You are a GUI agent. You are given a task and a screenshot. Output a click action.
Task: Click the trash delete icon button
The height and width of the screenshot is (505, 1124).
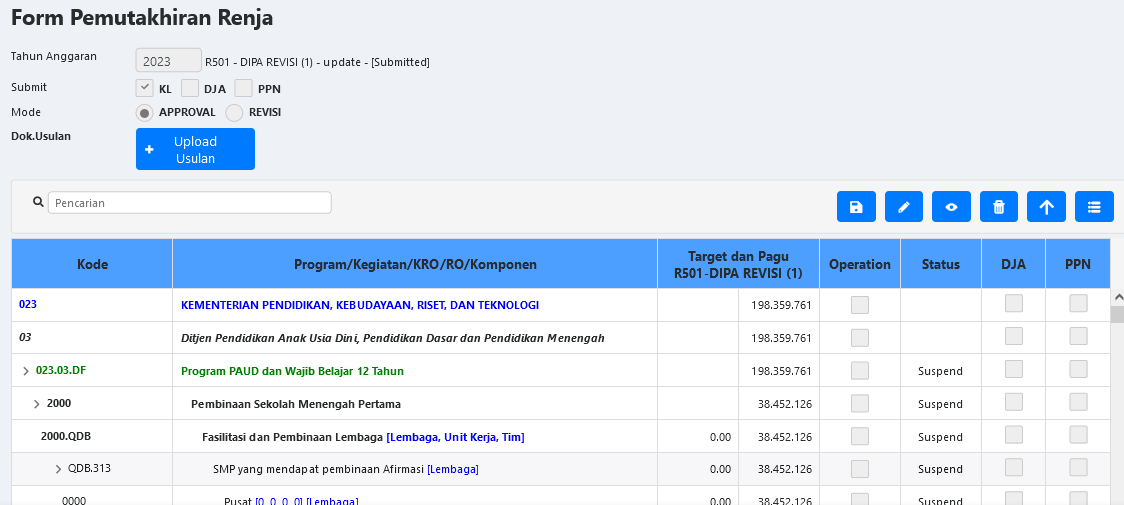point(999,207)
